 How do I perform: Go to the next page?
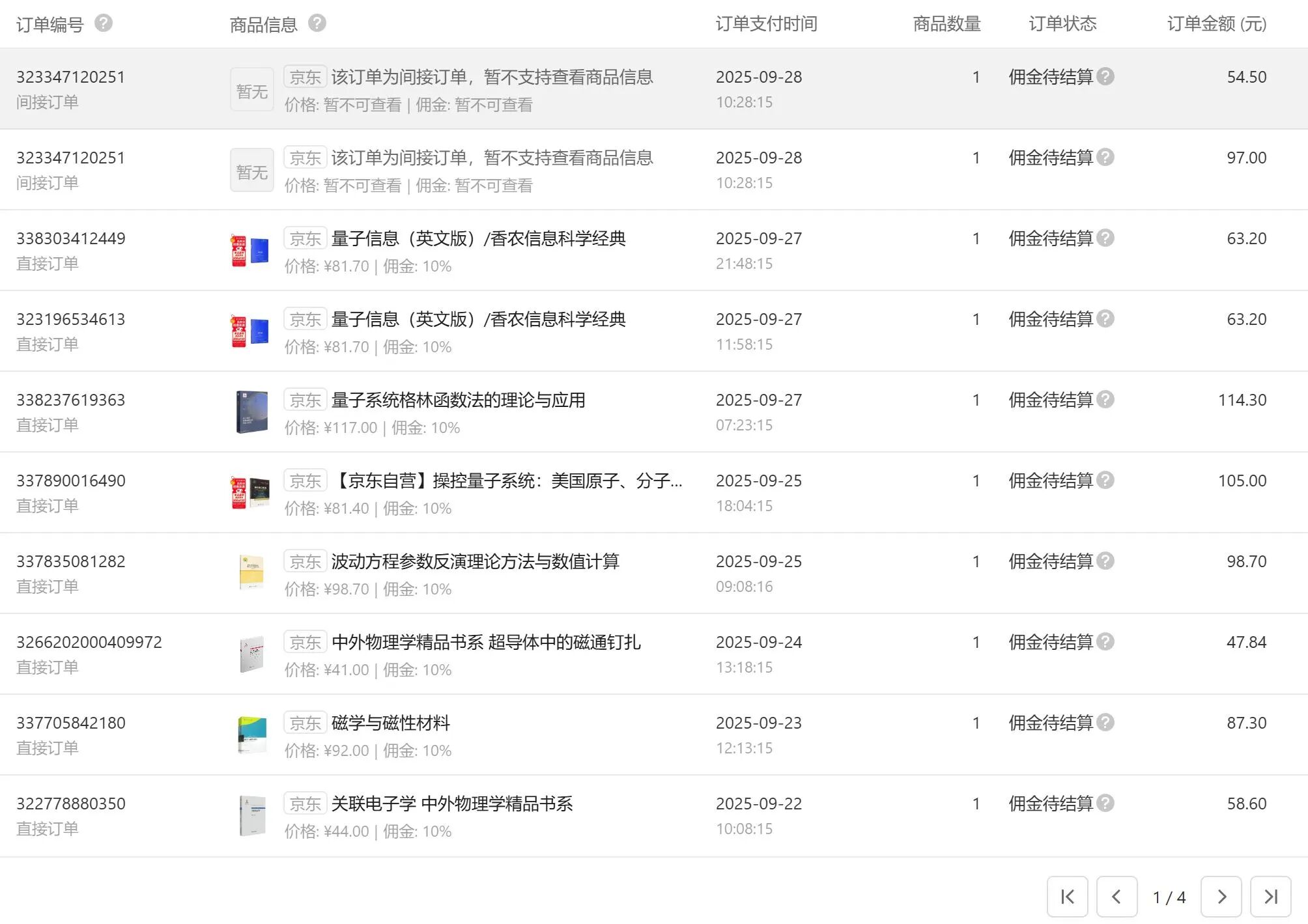(x=1221, y=897)
